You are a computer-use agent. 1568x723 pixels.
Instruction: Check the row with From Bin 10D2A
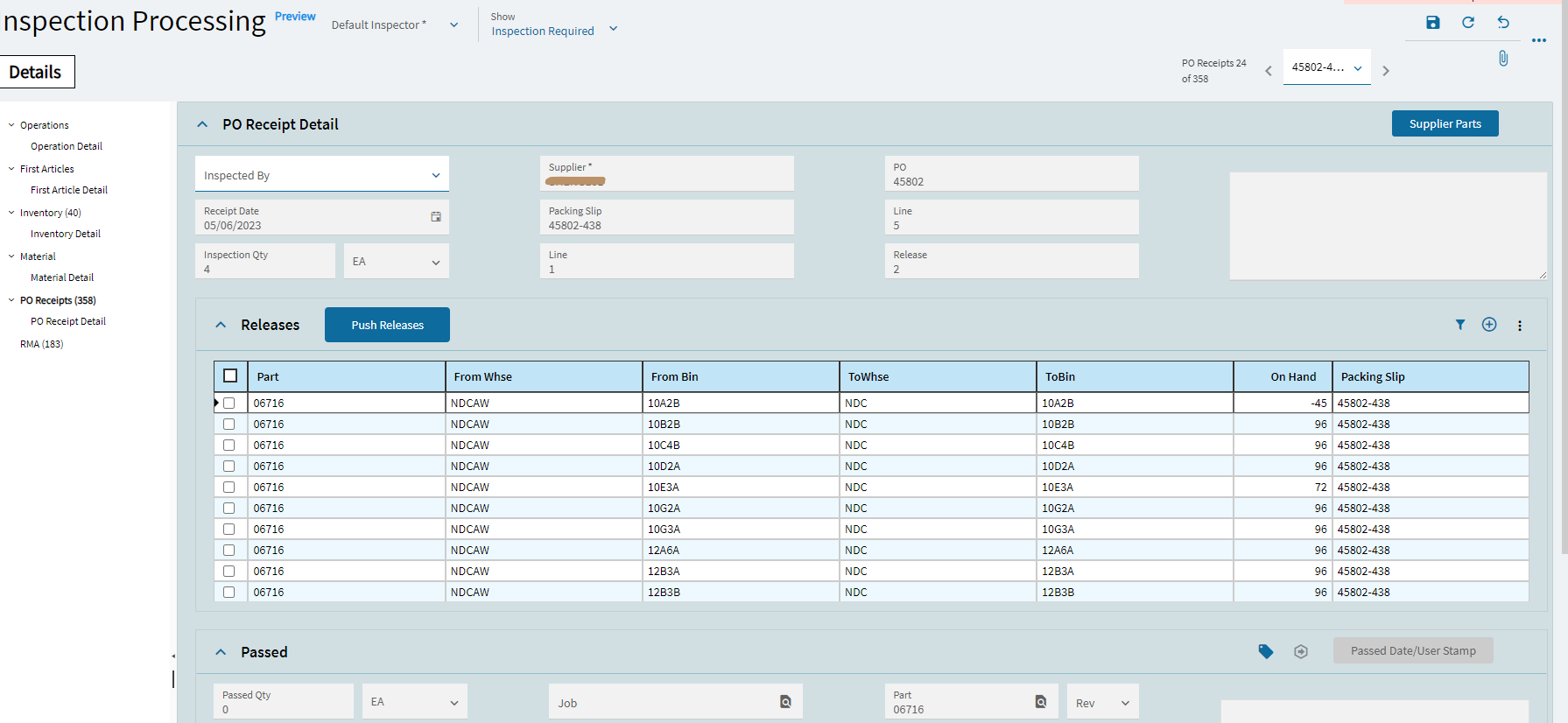[x=229, y=467]
